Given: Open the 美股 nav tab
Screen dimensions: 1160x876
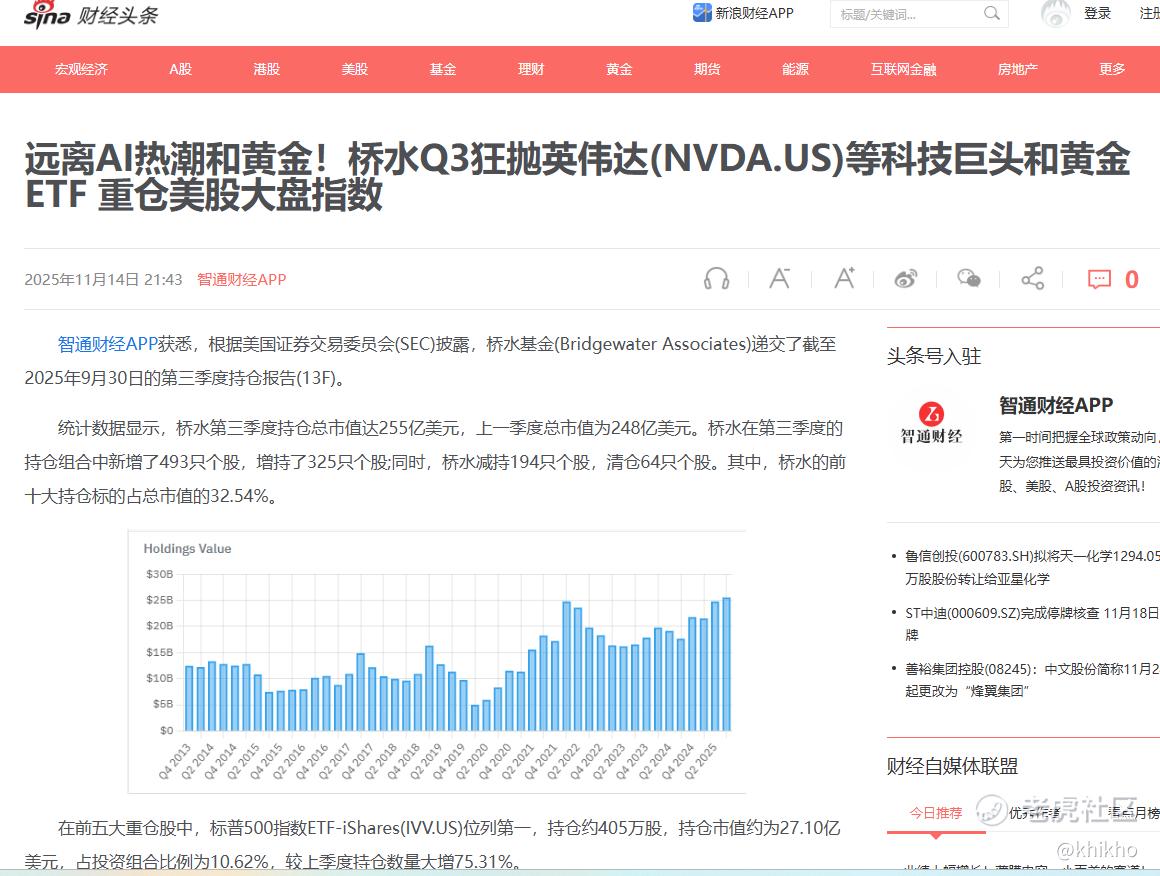Looking at the screenshot, I should (x=355, y=70).
